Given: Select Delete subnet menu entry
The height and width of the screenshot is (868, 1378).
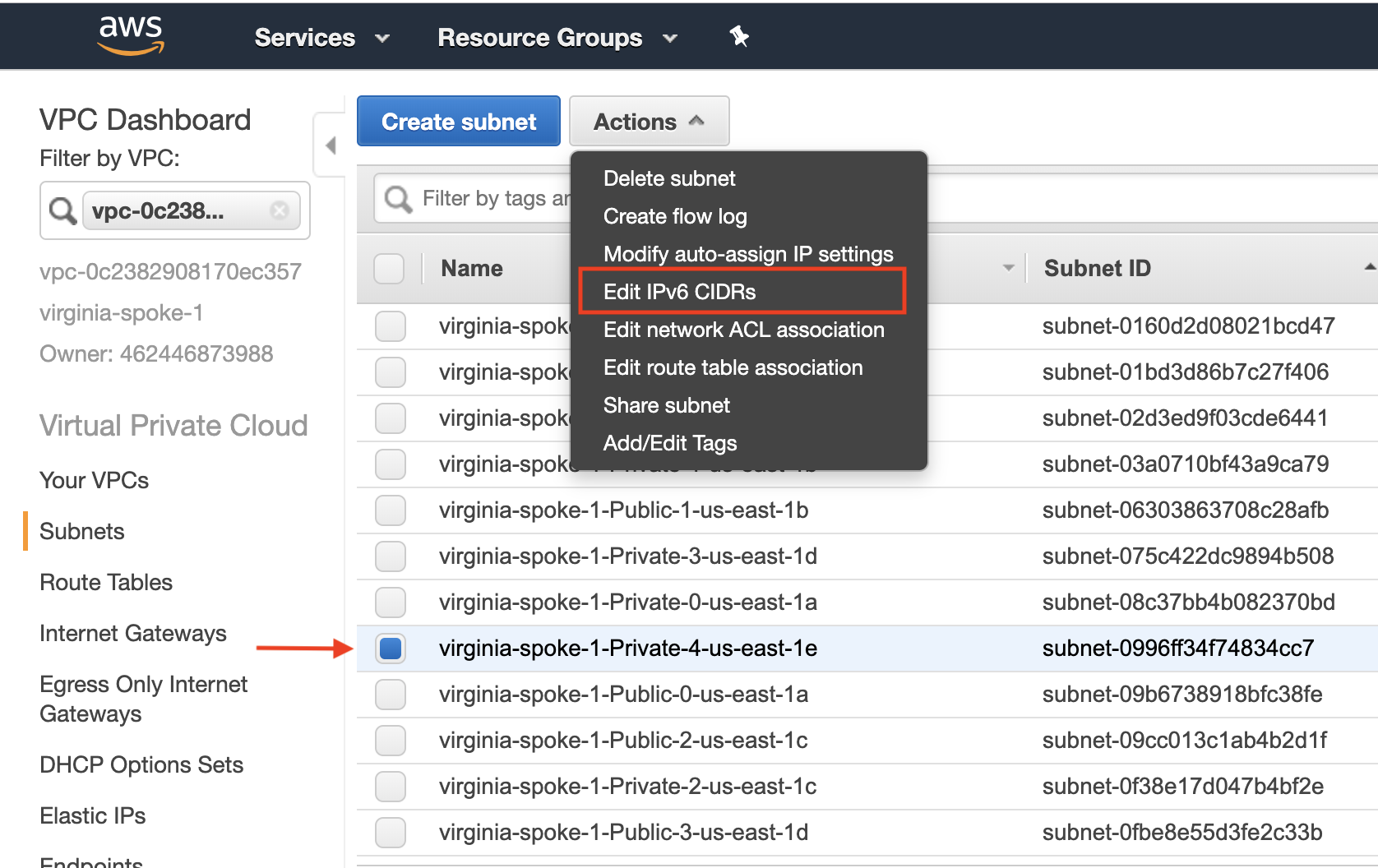Looking at the screenshot, I should pos(669,178).
